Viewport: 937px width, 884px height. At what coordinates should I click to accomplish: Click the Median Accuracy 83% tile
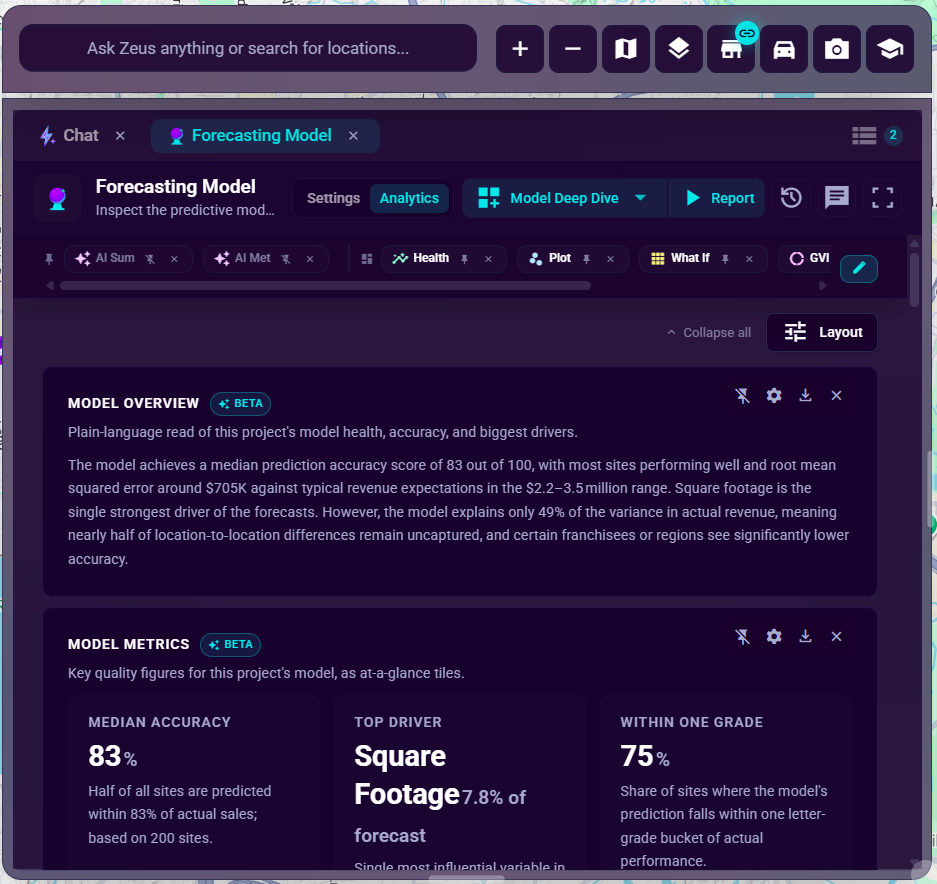pos(194,783)
